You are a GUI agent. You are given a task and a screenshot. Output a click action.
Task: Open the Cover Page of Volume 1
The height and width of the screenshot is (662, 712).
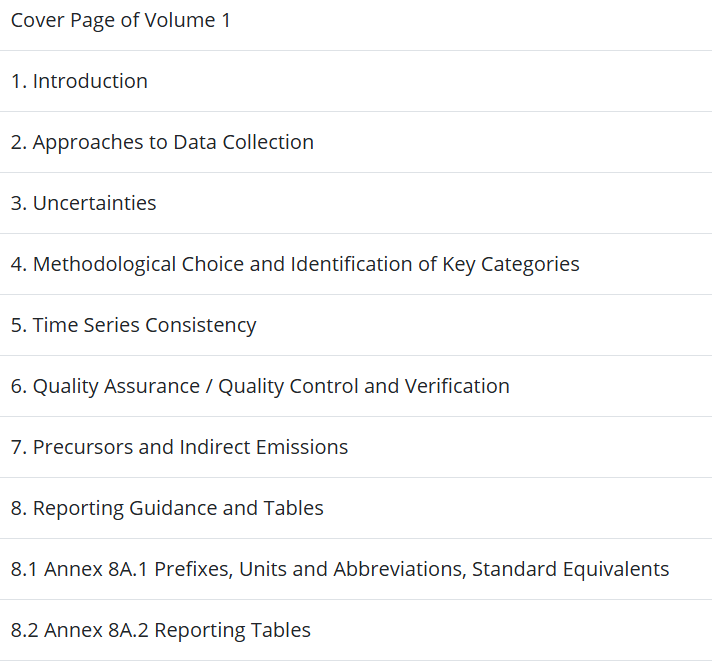tap(356, 20)
